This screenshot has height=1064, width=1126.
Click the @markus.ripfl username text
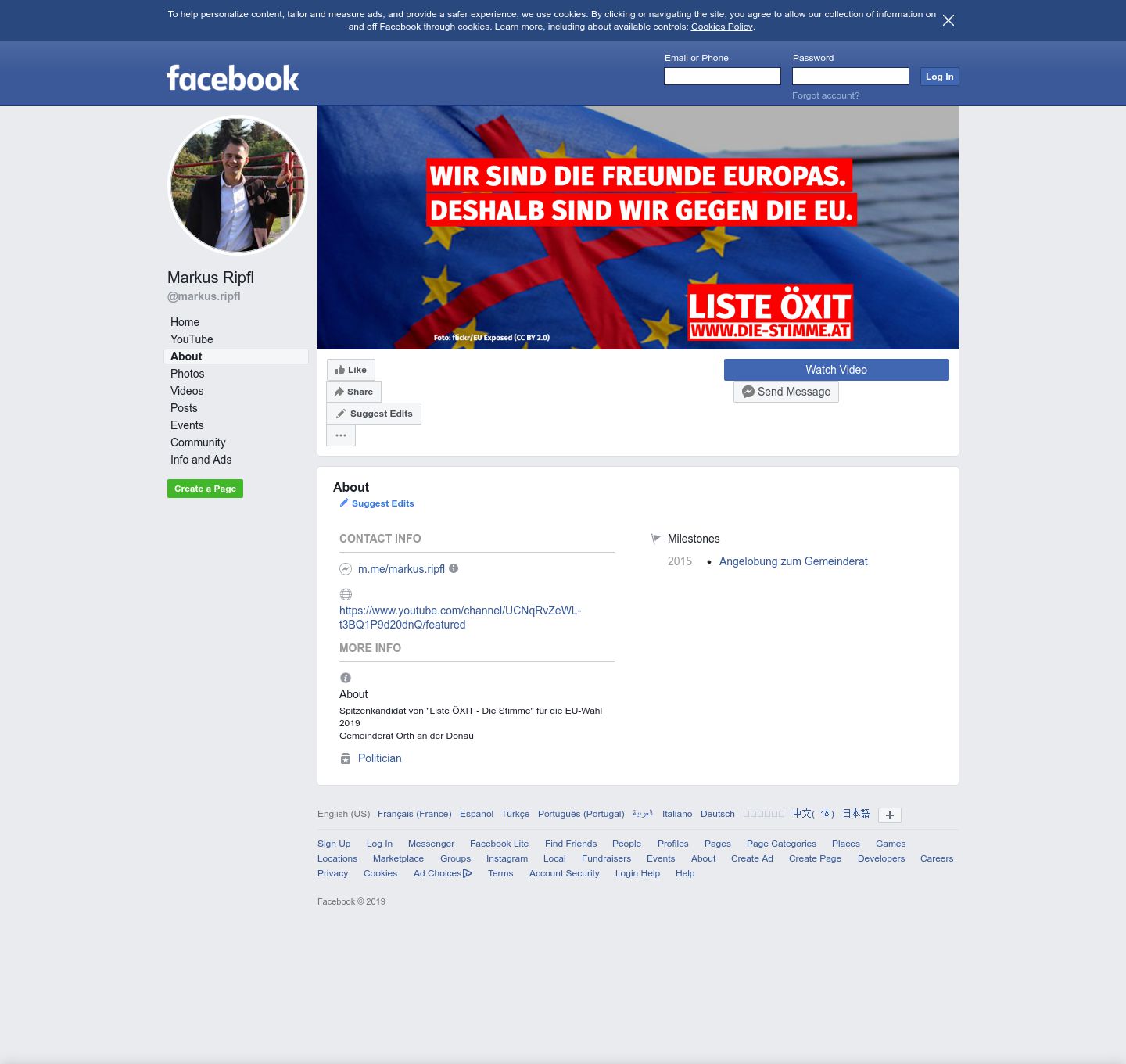[204, 296]
